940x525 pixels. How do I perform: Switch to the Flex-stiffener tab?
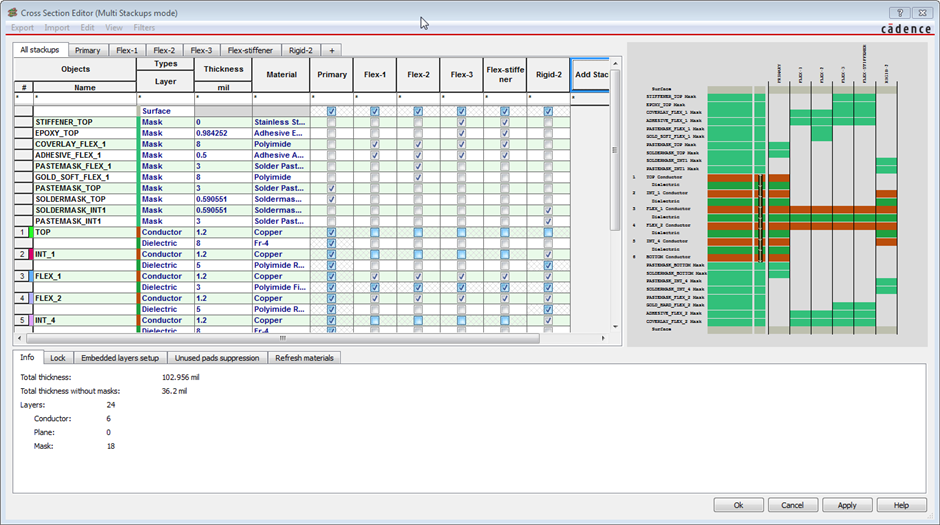click(x=250, y=50)
